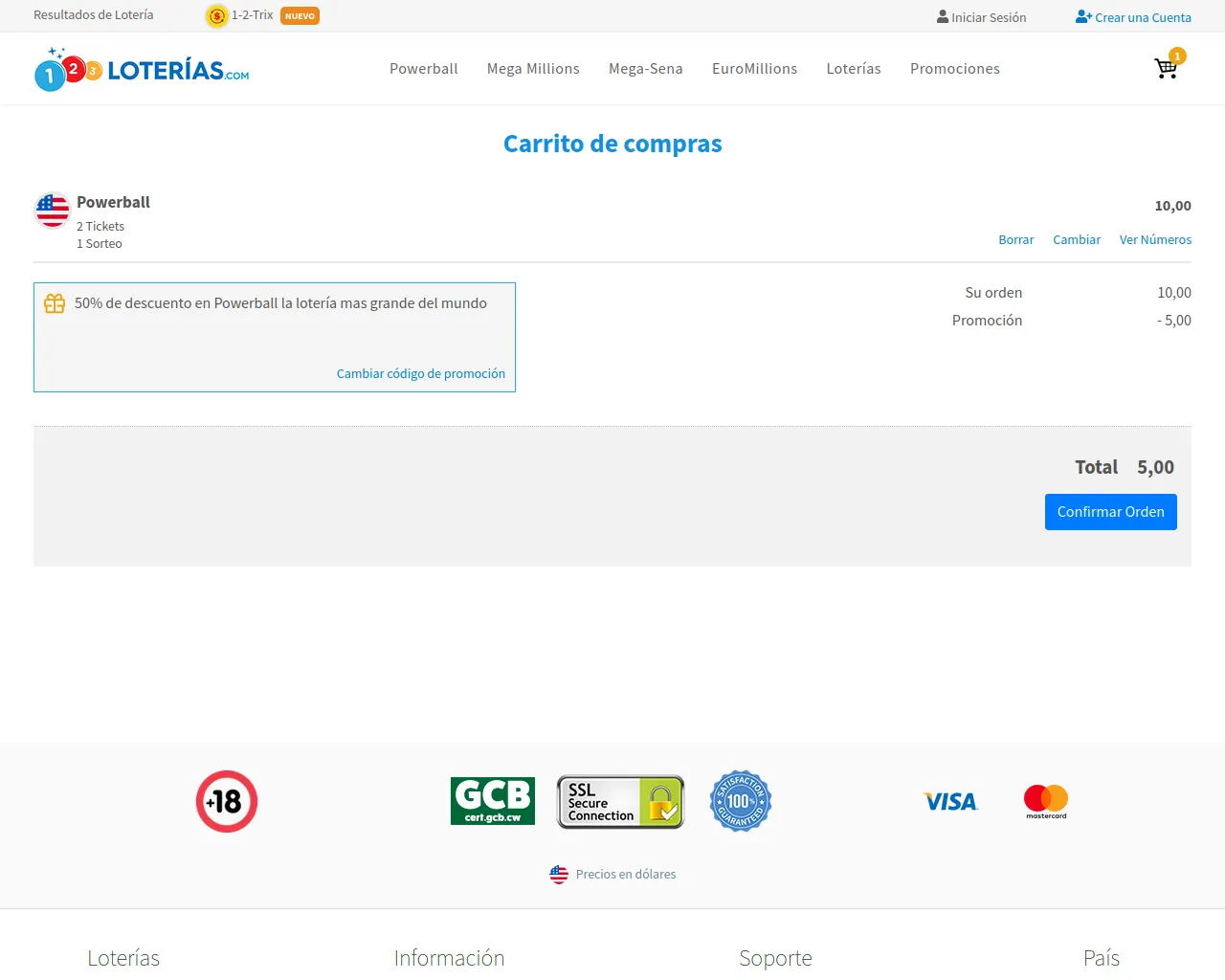This screenshot has height=980, width=1225.
Task: Open the Mega Millions menu item
Action: click(533, 69)
